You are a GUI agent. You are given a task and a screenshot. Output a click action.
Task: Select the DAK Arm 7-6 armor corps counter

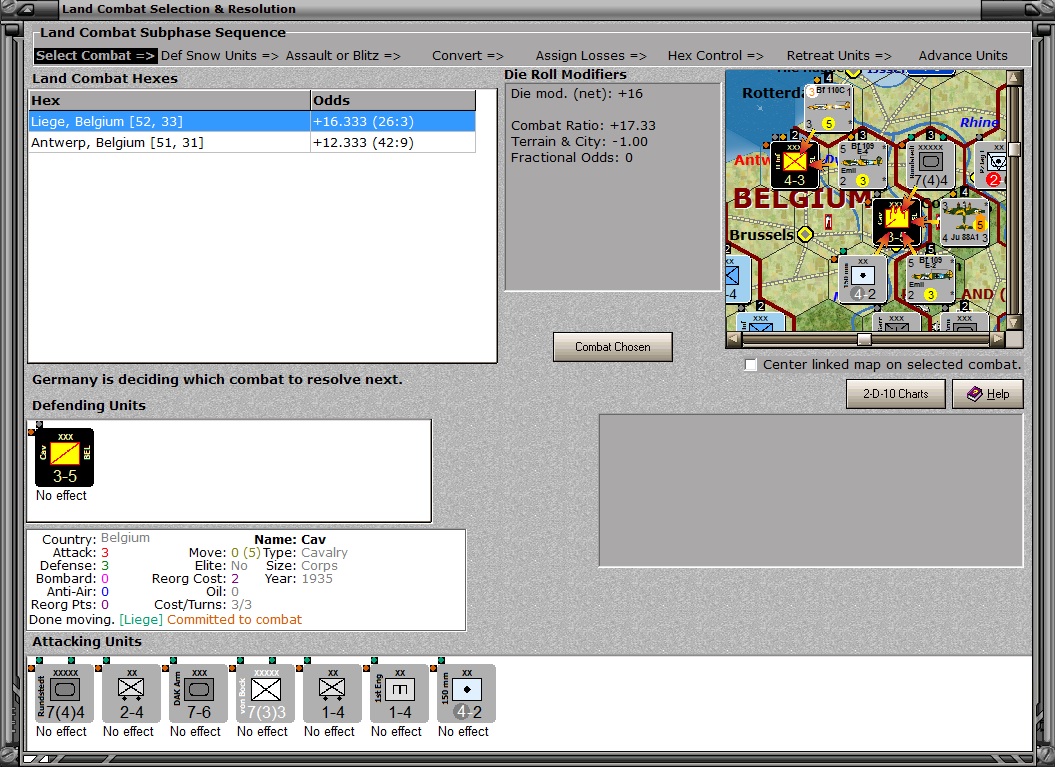click(x=198, y=694)
